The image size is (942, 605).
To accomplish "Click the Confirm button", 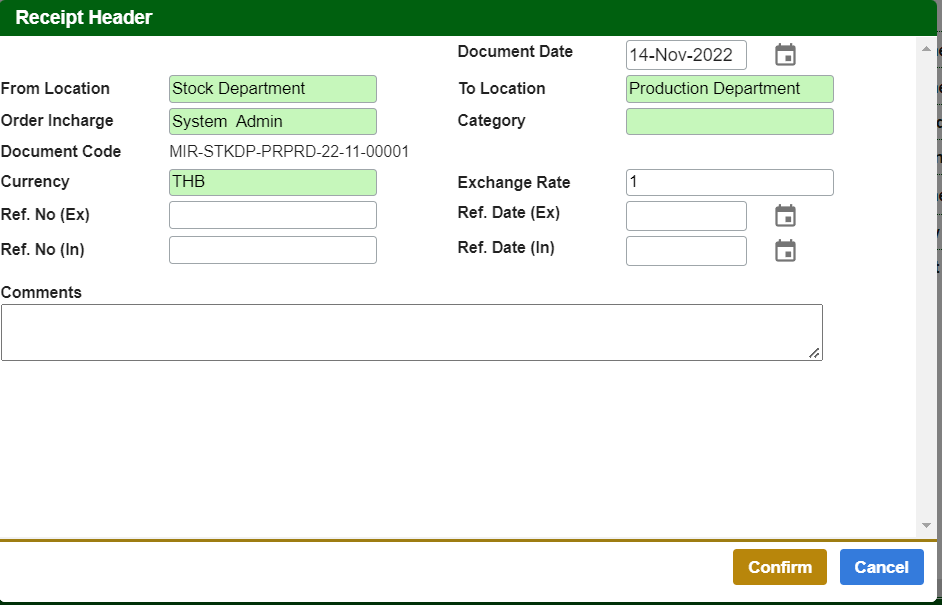I will point(779,567).
